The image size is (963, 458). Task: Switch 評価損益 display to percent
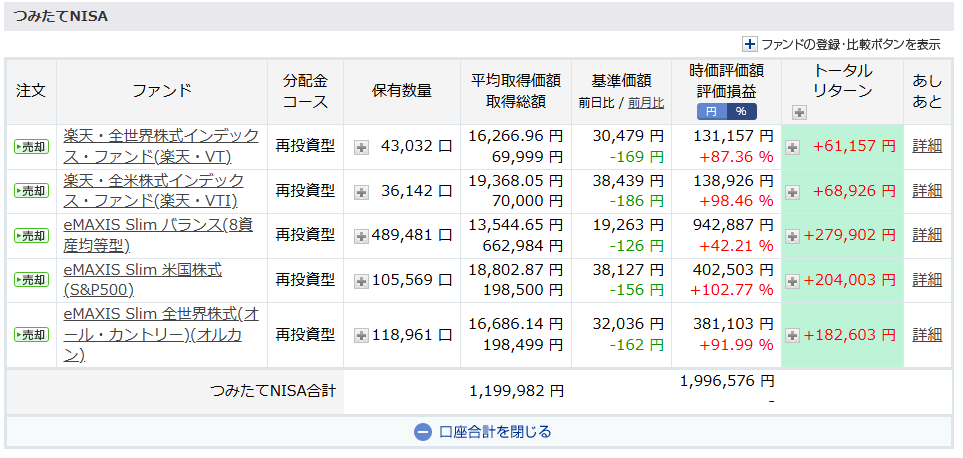pyautogui.click(x=741, y=112)
